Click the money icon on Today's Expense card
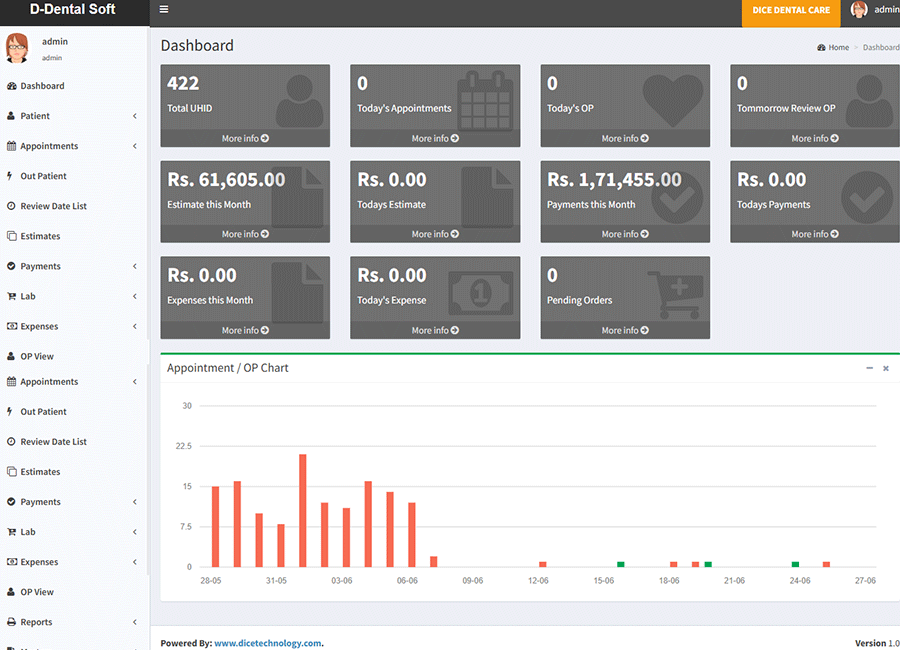Screen dimensions: 900x650 [x=480, y=294]
